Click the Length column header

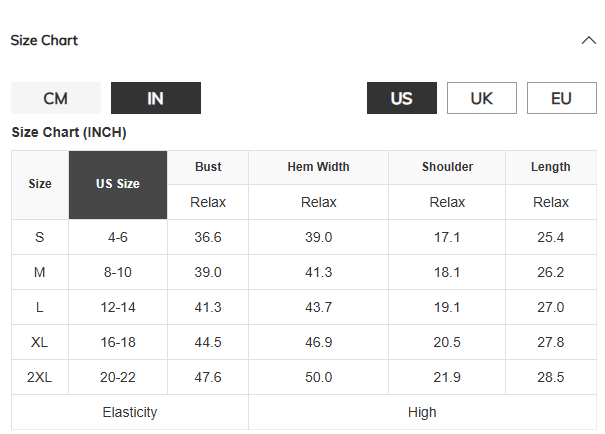[551, 167]
